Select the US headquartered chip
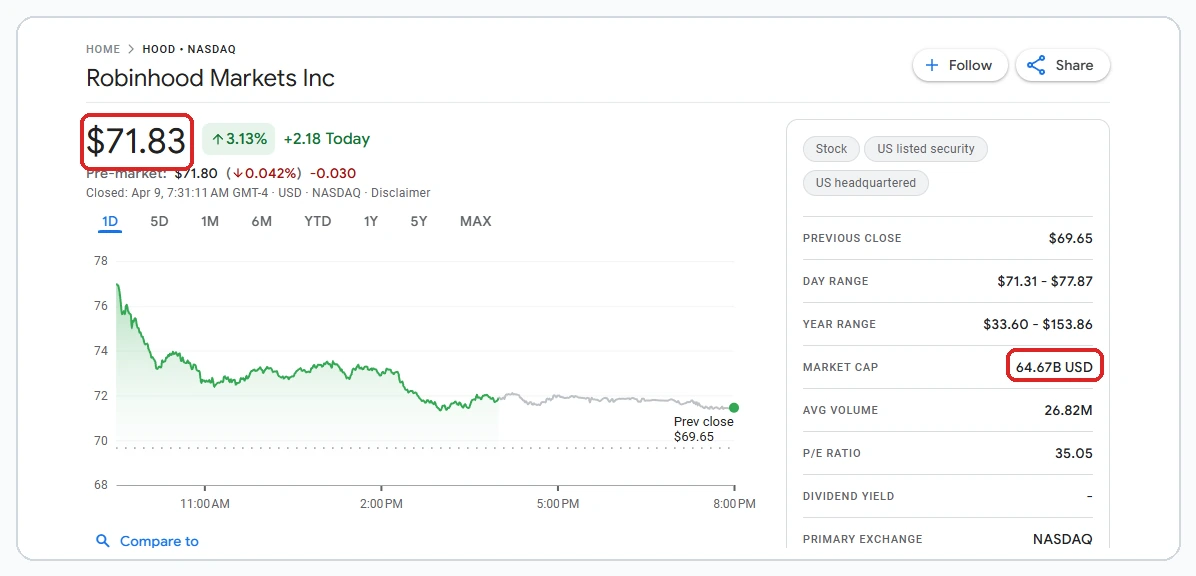This screenshot has height=576, width=1196. click(865, 183)
